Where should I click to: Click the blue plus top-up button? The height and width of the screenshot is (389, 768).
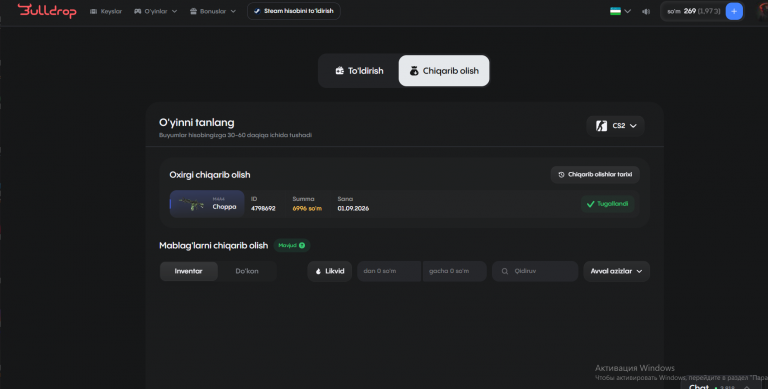pos(734,11)
